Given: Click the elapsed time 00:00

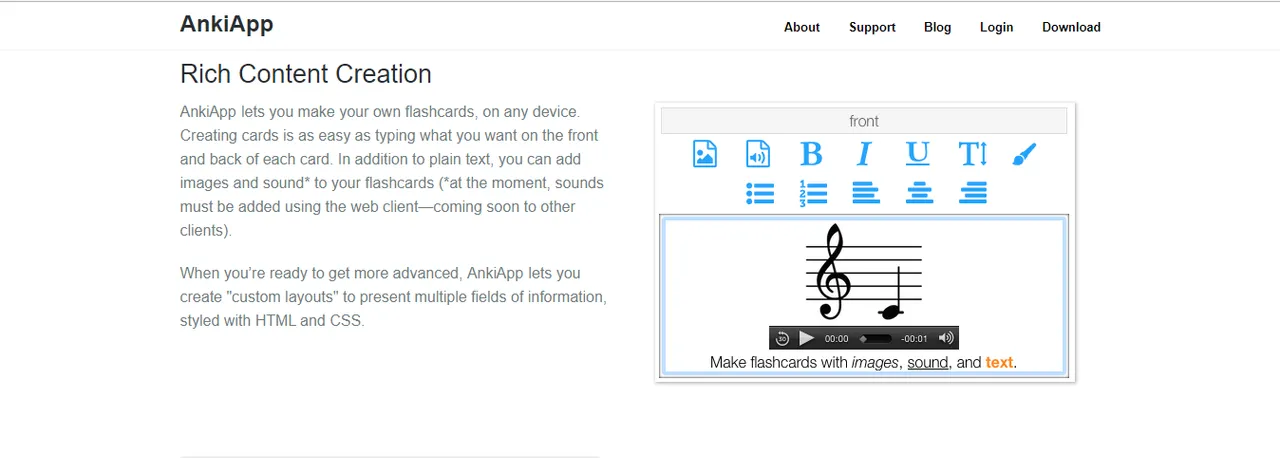Looking at the screenshot, I should coord(836,338).
